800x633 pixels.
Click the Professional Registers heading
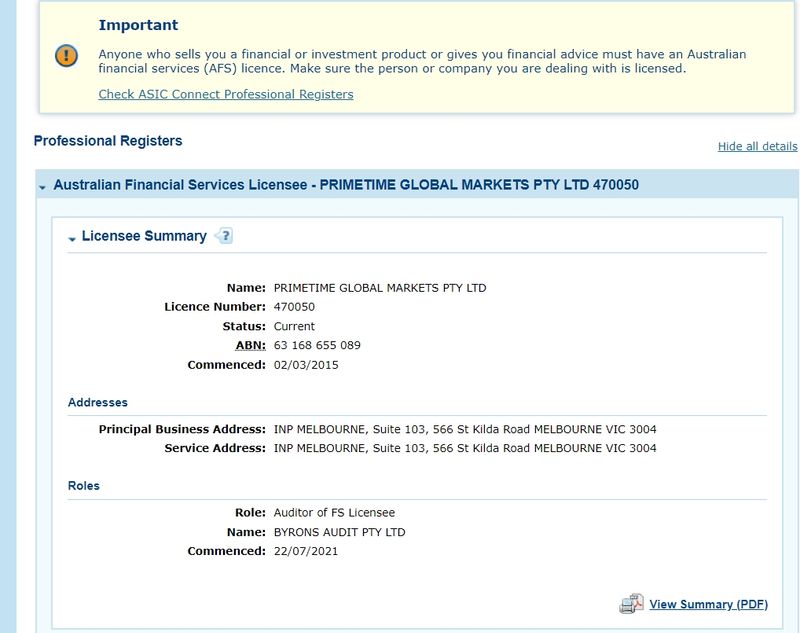[x=108, y=141]
